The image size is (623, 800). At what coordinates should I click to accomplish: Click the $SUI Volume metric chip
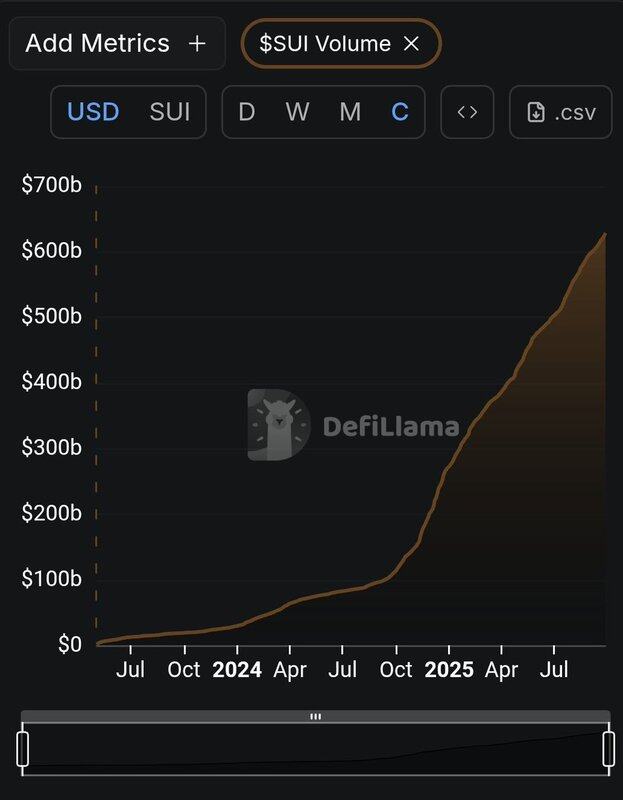341,43
